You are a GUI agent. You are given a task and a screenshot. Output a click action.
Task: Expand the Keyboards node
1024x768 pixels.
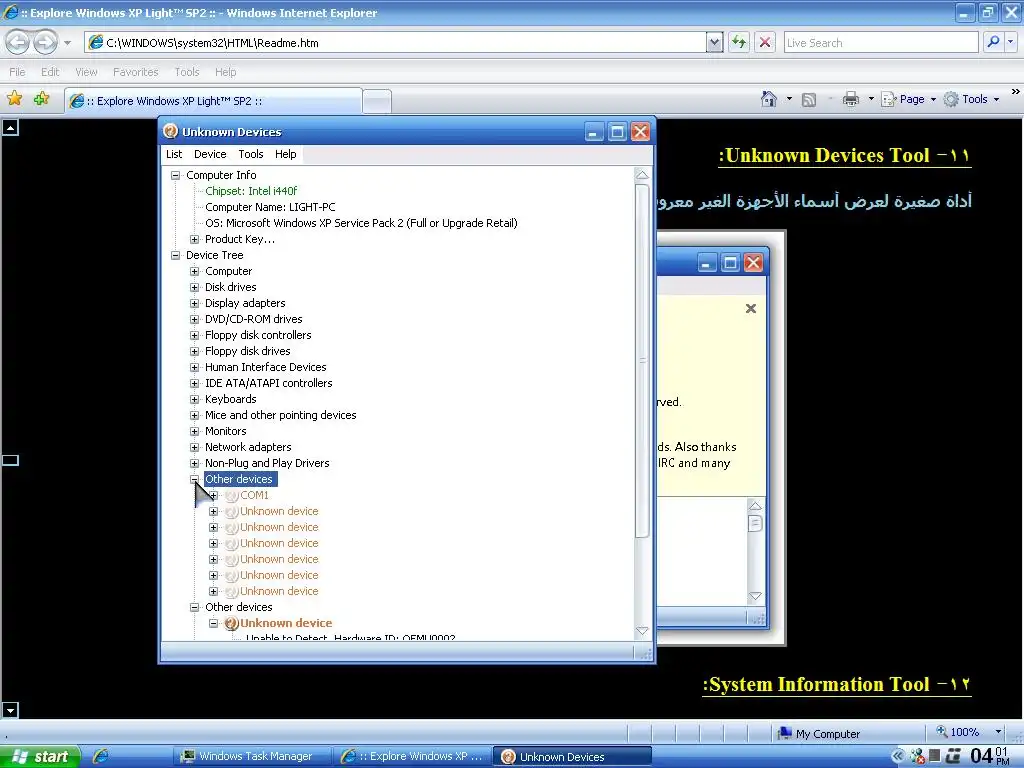point(194,399)
